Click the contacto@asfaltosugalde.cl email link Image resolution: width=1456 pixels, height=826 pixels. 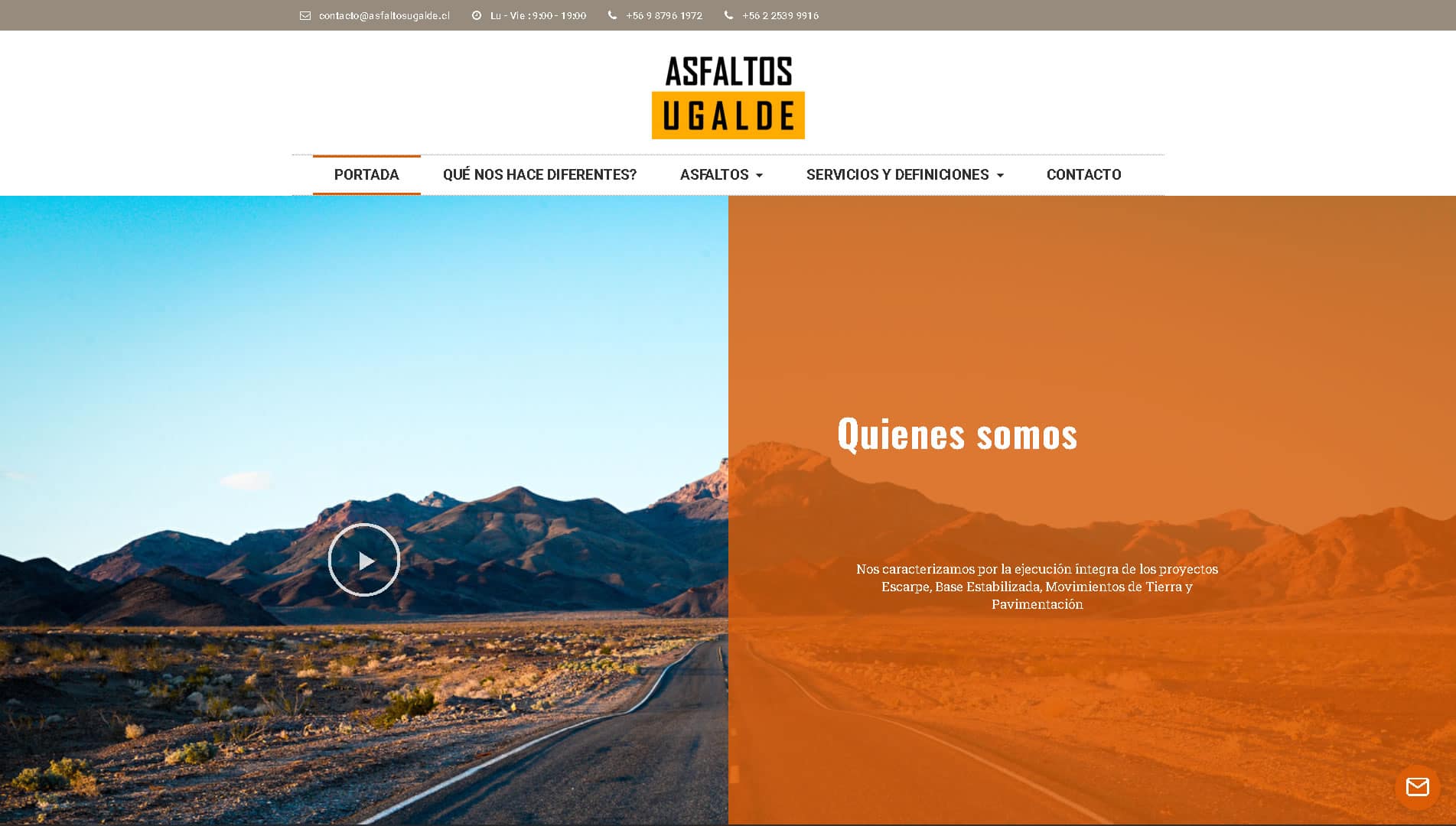pos(384,15)
